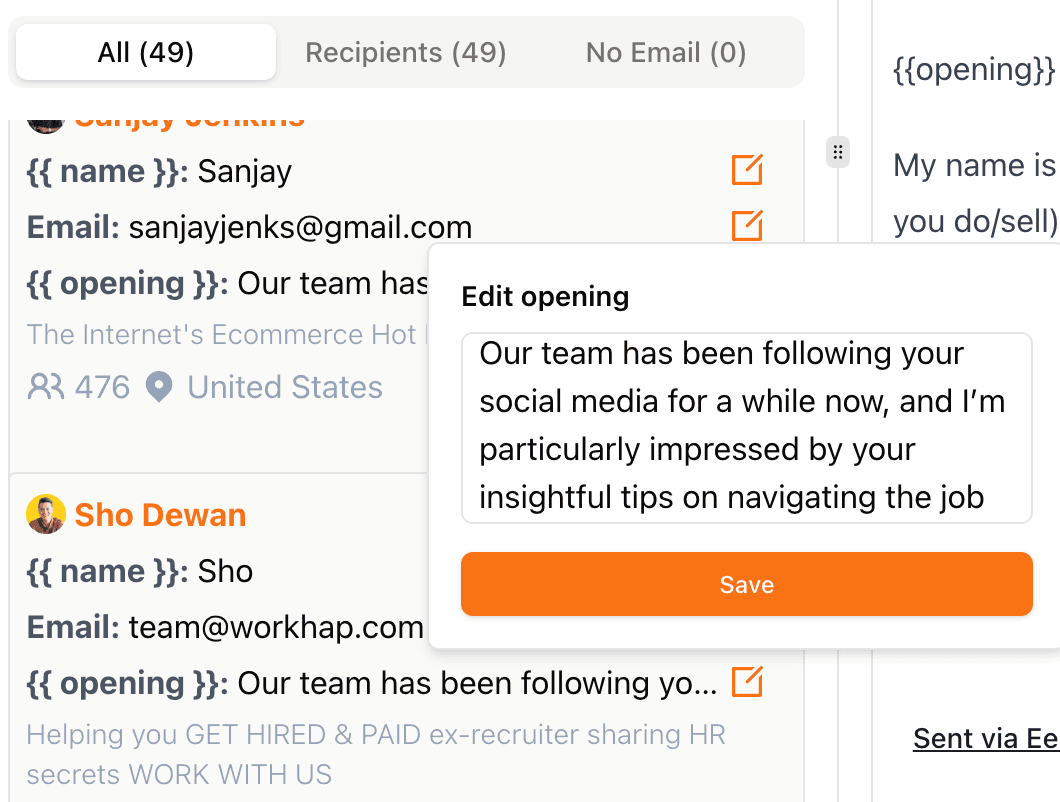Switch to the Recipients (49) tab

click(x=405, y=52)
